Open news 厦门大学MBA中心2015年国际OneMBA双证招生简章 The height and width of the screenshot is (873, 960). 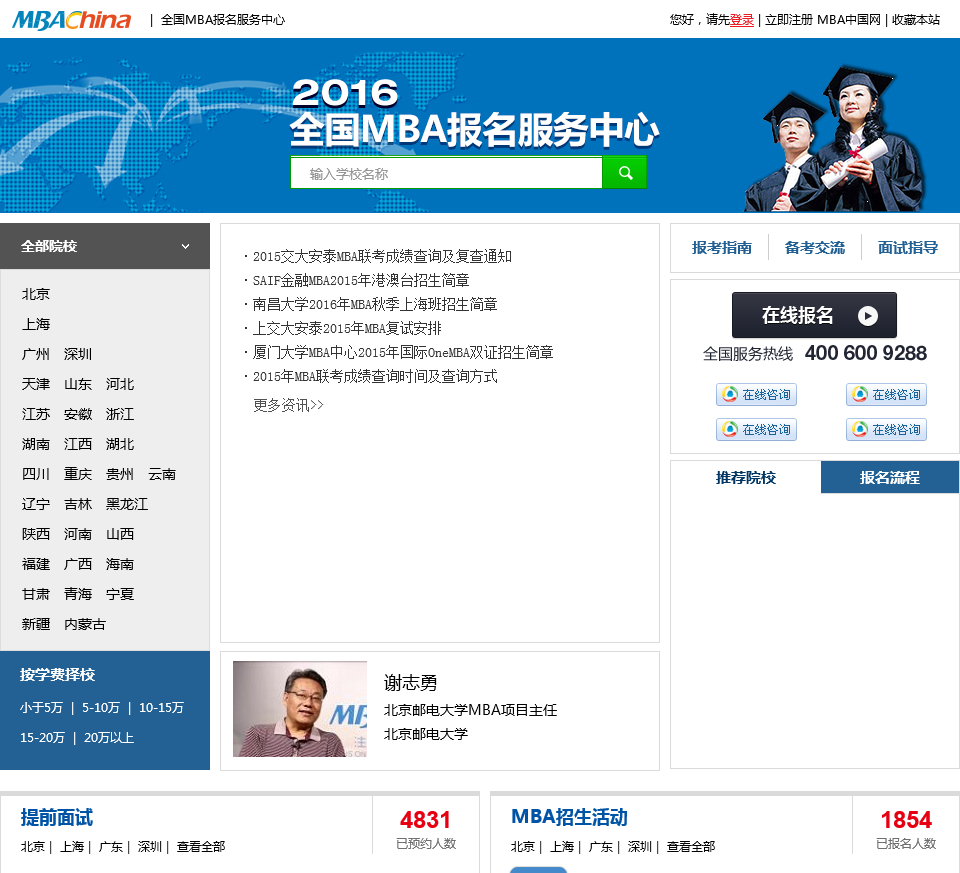[x=403, y=352]
